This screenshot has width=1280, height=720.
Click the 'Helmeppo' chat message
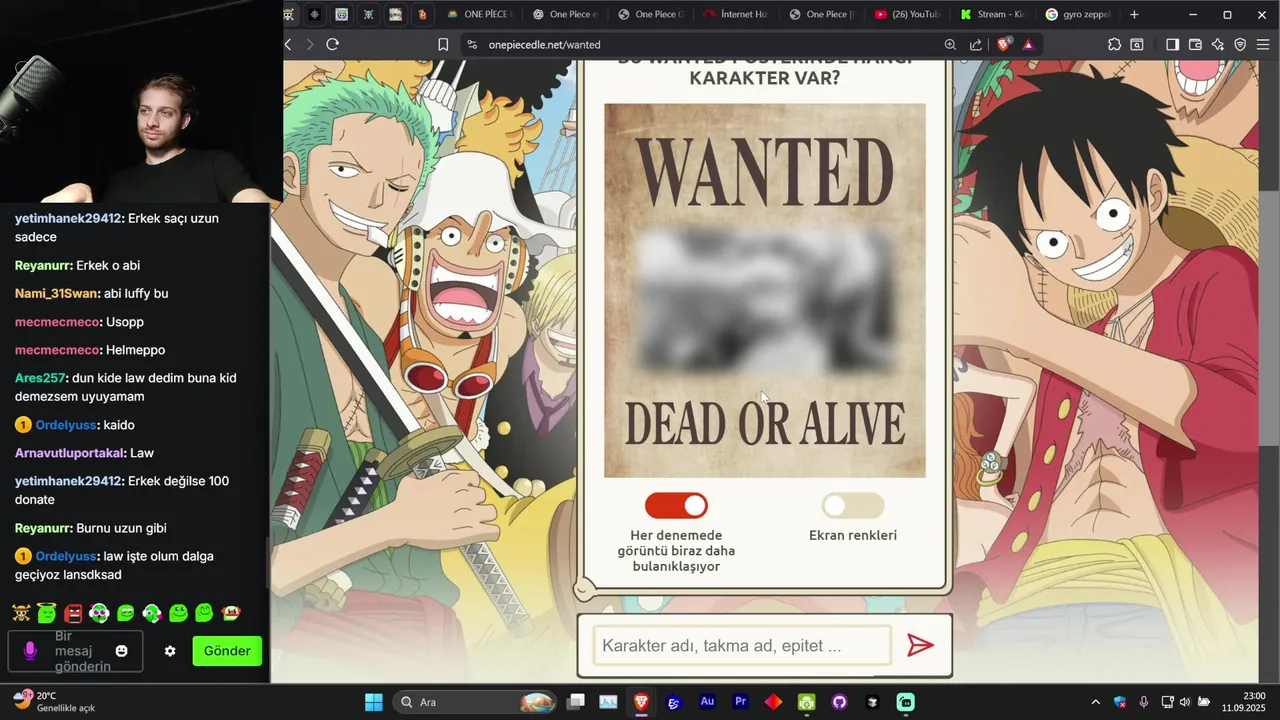click(x=90, y=350)
